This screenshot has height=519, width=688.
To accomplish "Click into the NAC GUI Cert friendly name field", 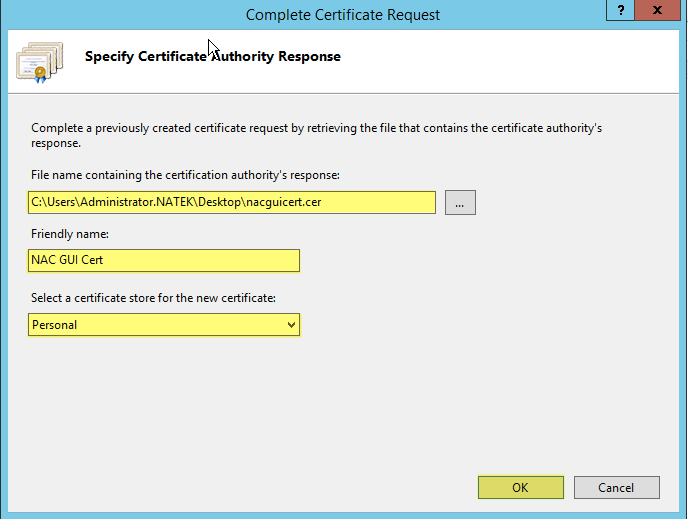I will coord(164,260).
